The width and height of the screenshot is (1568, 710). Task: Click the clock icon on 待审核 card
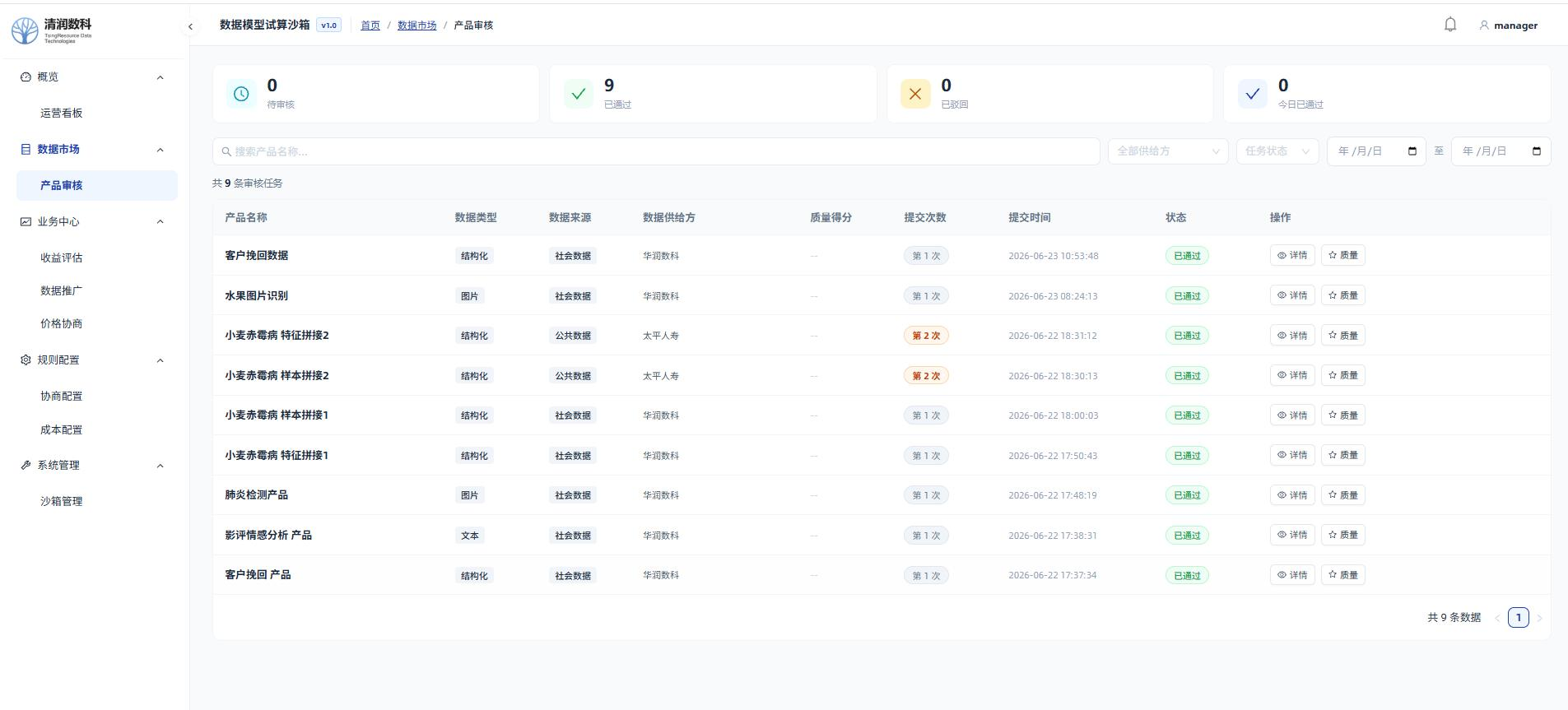click(241, 94)
